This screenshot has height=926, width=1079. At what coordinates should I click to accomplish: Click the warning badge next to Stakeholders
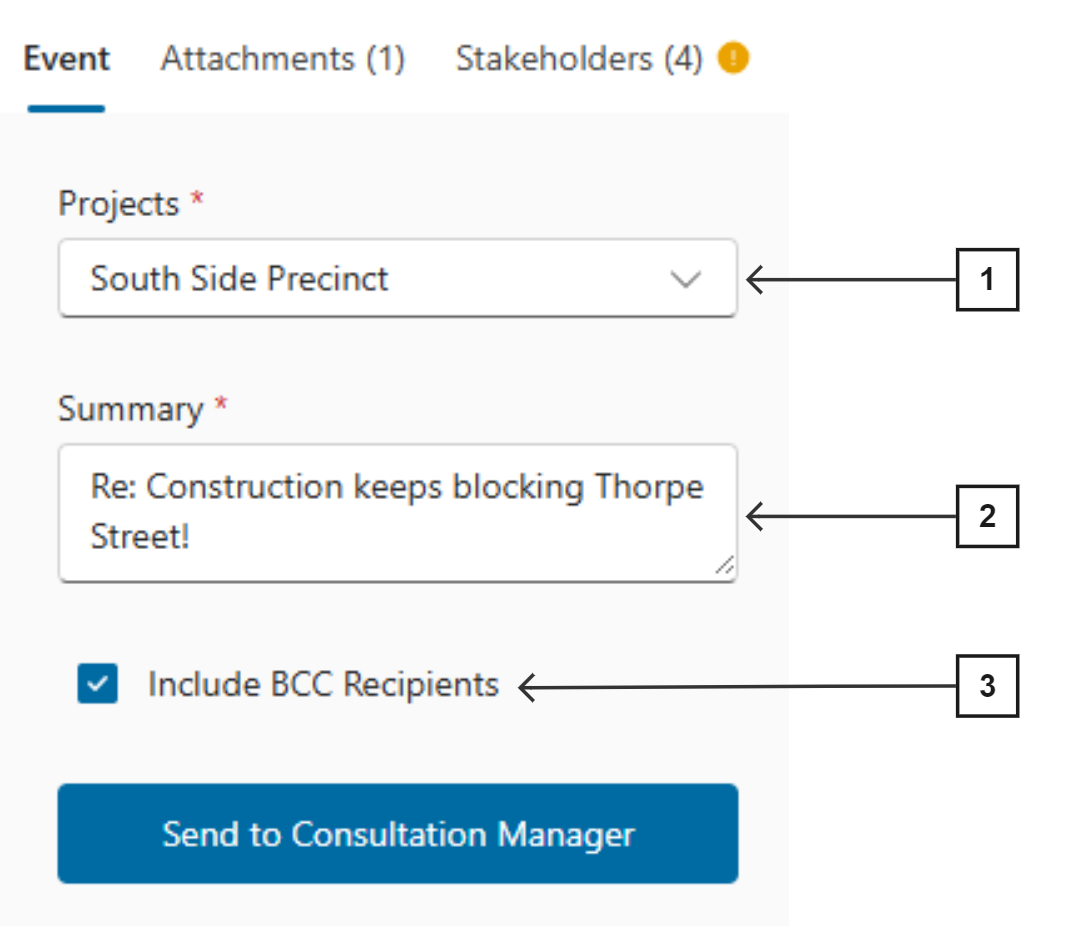[x=735, y=59]
